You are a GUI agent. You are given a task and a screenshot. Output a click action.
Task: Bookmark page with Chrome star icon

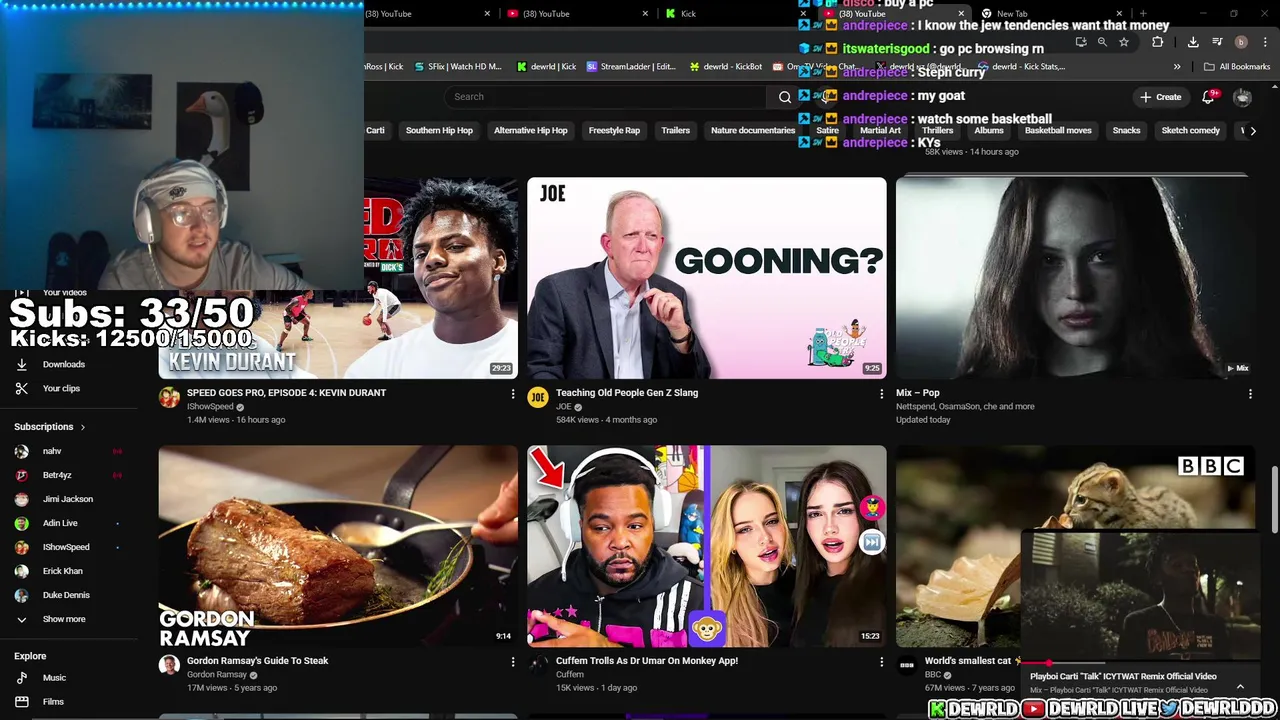1124,42
